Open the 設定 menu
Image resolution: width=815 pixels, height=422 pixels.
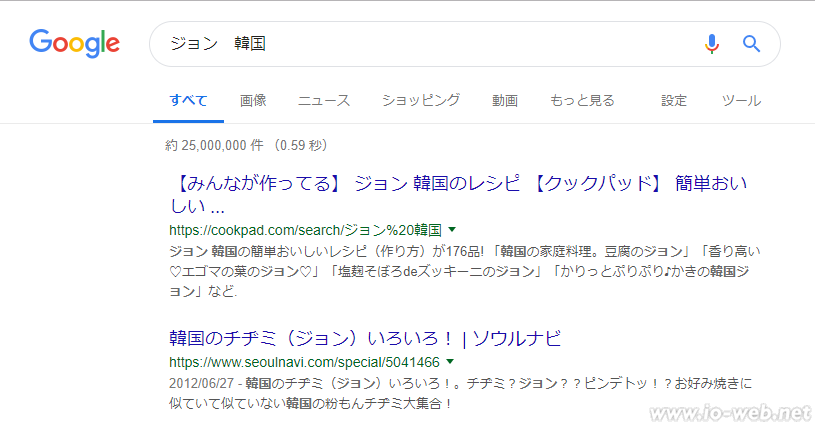click(674, 100)
